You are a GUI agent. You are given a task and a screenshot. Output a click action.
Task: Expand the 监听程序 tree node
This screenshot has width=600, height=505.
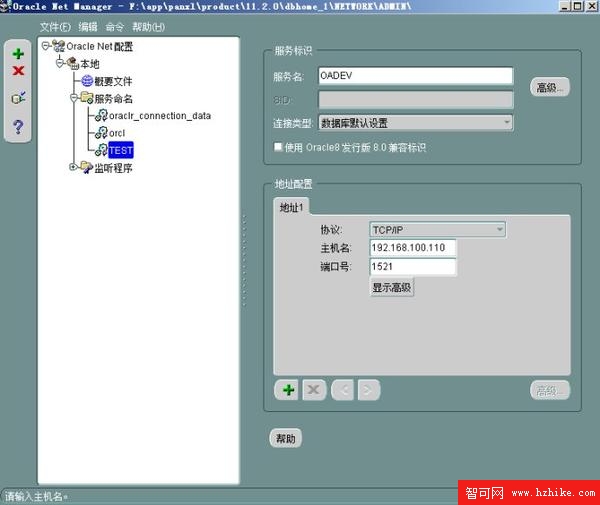coord(73,167)
